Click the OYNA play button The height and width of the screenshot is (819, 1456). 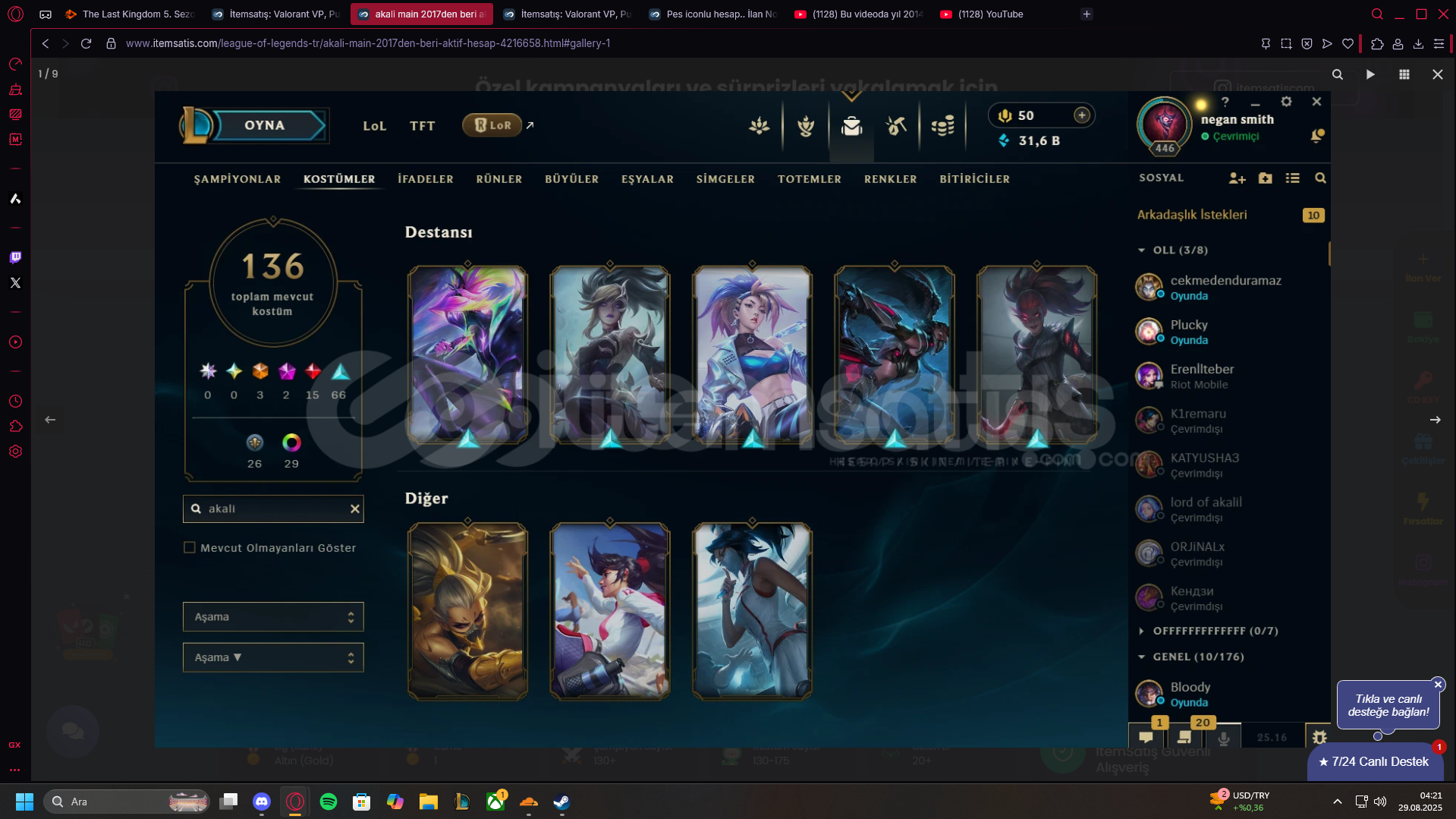(x=264, y=125)
